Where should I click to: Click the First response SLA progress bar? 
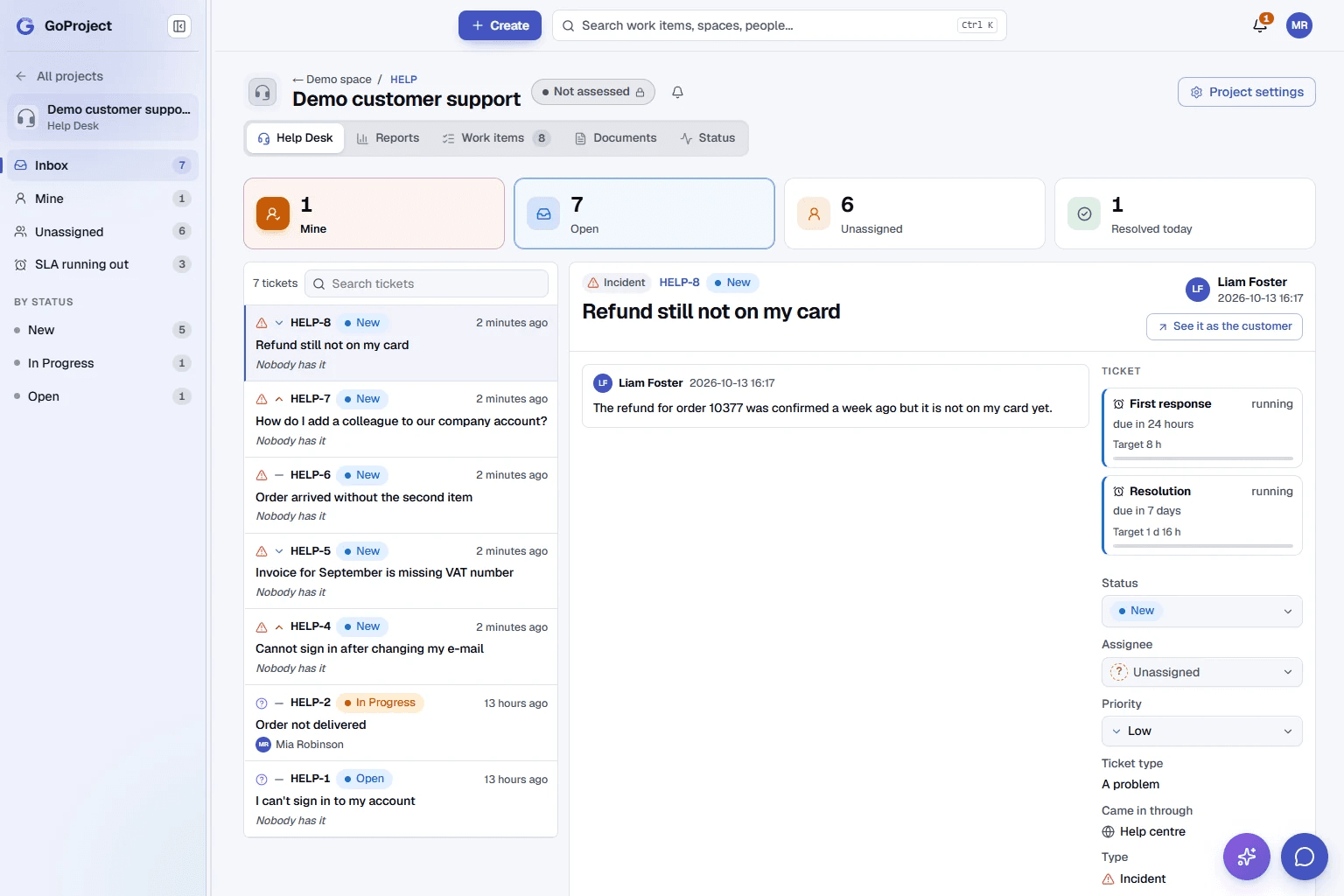pyautogui.click(x=1203, y=458)
